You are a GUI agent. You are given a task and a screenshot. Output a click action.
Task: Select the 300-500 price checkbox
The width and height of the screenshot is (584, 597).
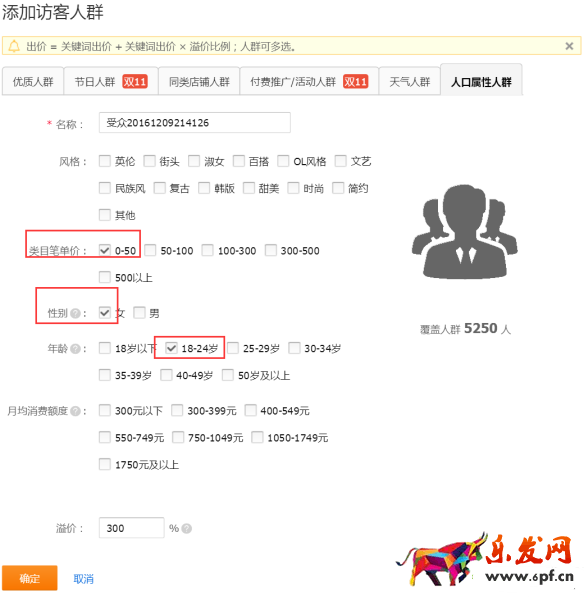tap(271, 250)
